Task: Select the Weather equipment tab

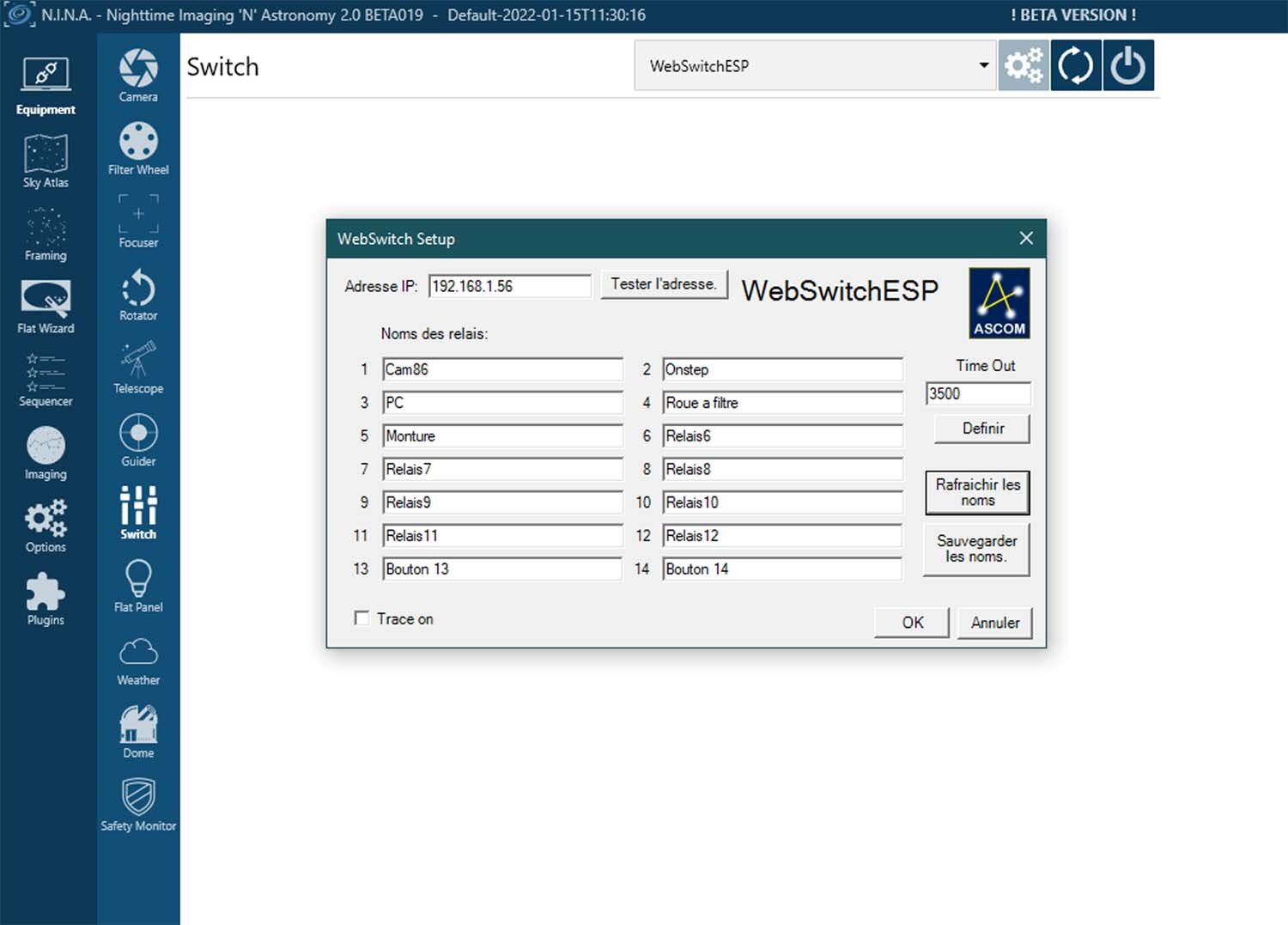Action: click(x=138, y=660)
